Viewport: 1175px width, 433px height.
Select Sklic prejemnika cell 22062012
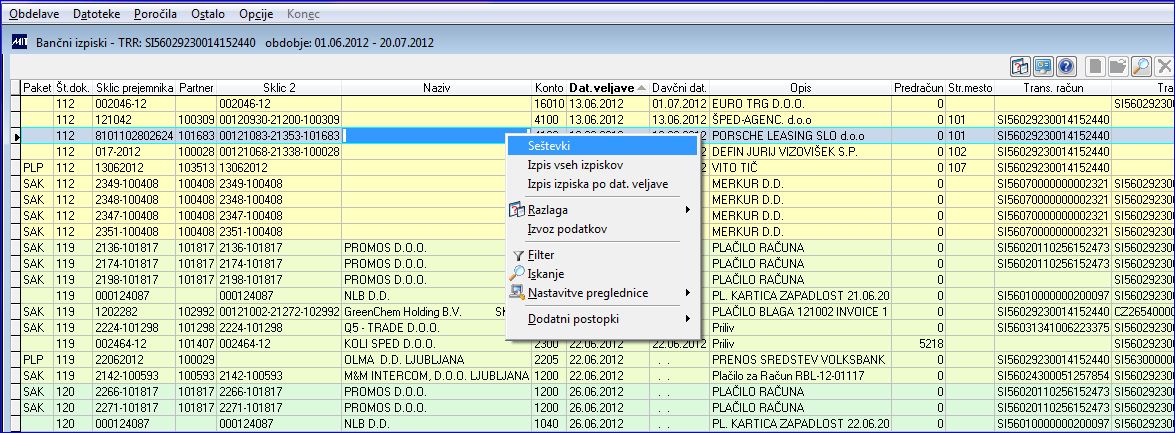coord(134,360)
